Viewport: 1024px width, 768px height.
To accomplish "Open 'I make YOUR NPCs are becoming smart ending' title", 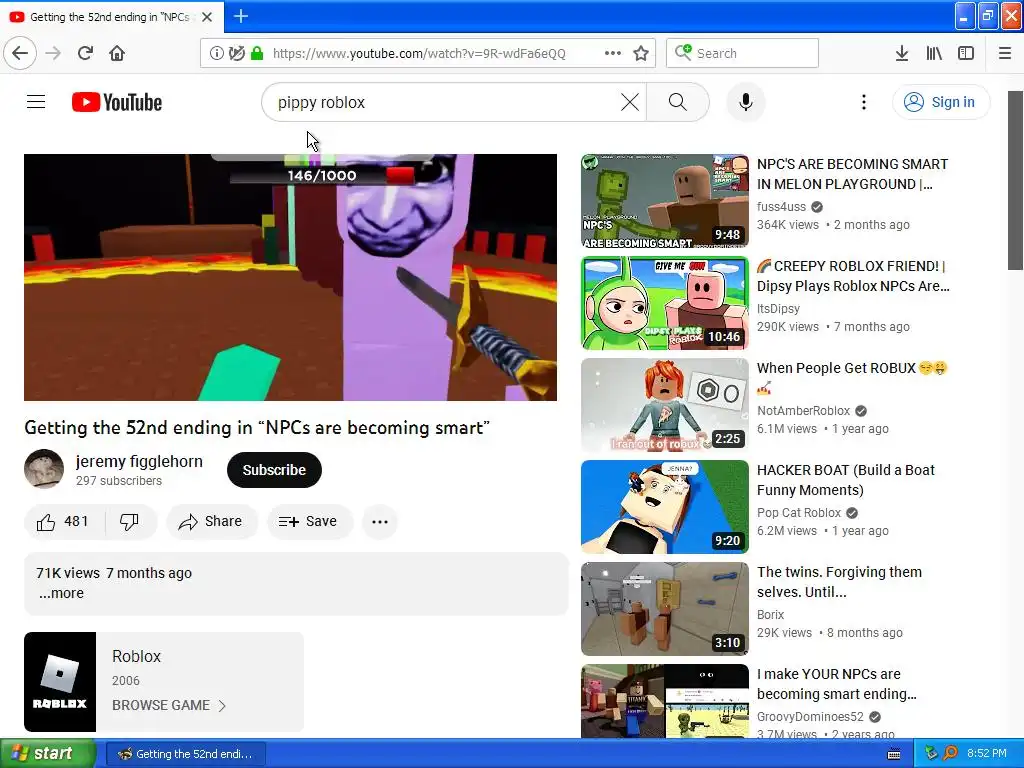I will [837, 684].
